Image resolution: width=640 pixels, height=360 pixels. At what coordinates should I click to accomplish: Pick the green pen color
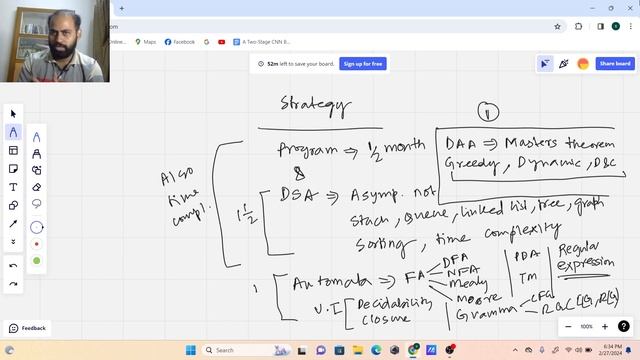[x=36, y=261]
